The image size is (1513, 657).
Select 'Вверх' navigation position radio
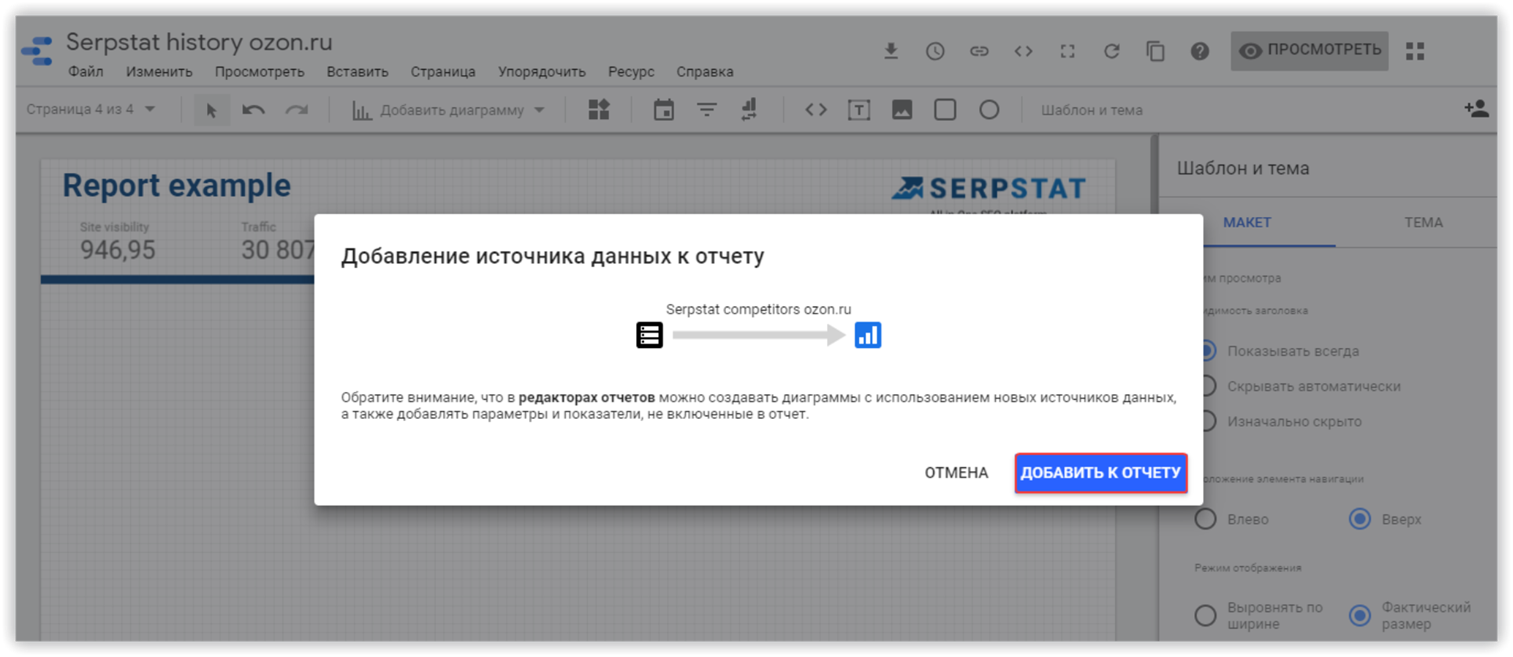click(x=1360, y=519)
